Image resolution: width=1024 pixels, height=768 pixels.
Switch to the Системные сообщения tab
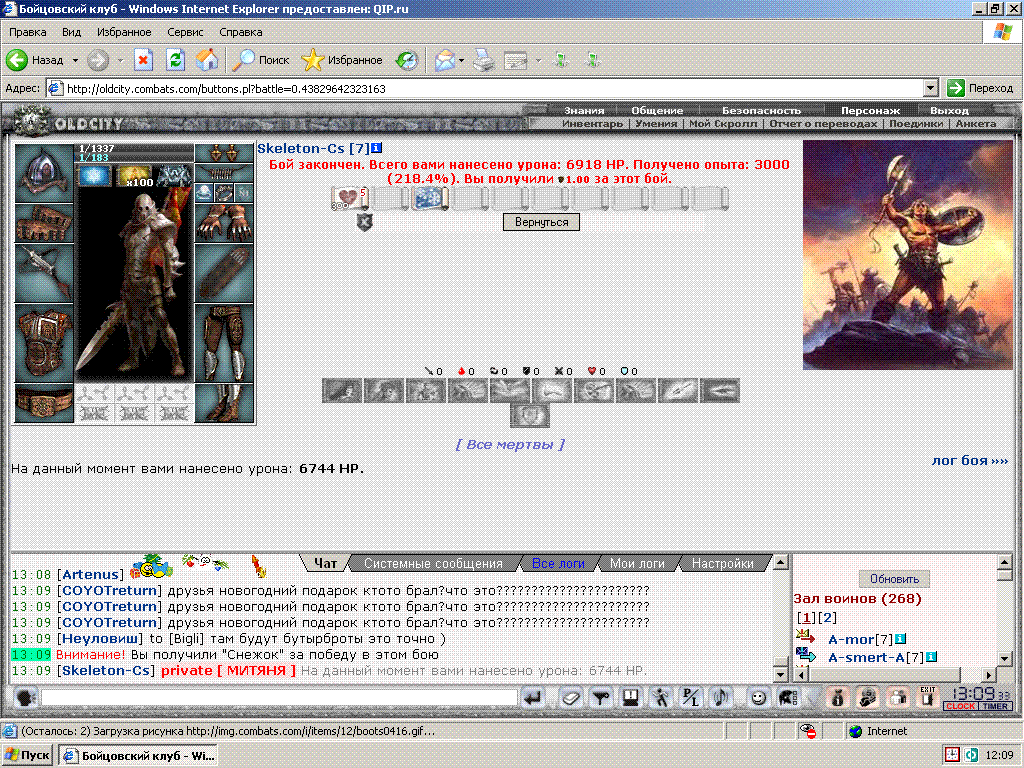pyautogui.click(x=433, y=563)
